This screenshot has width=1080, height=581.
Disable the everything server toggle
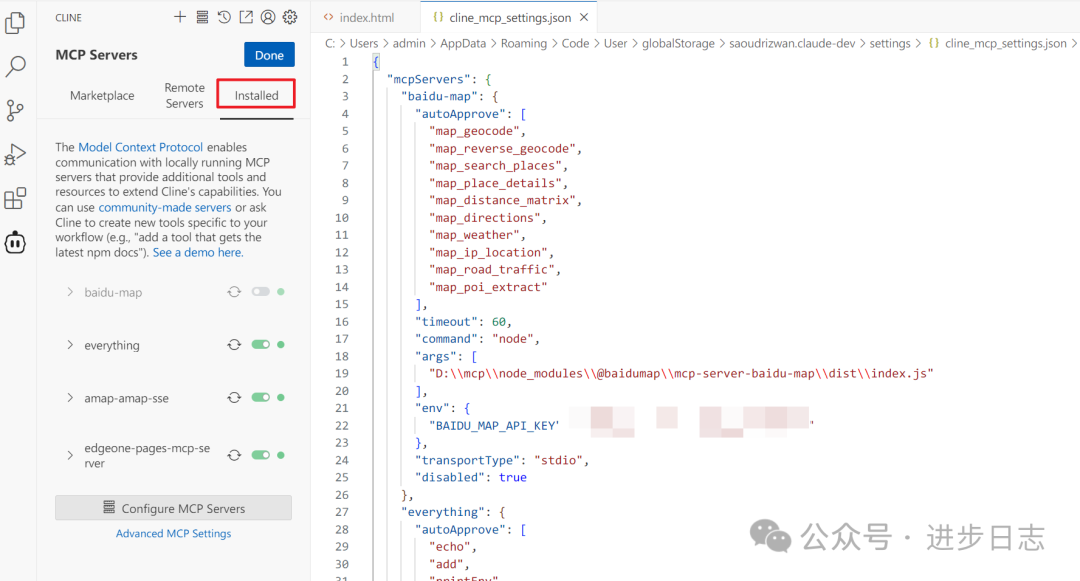point(260,344)
